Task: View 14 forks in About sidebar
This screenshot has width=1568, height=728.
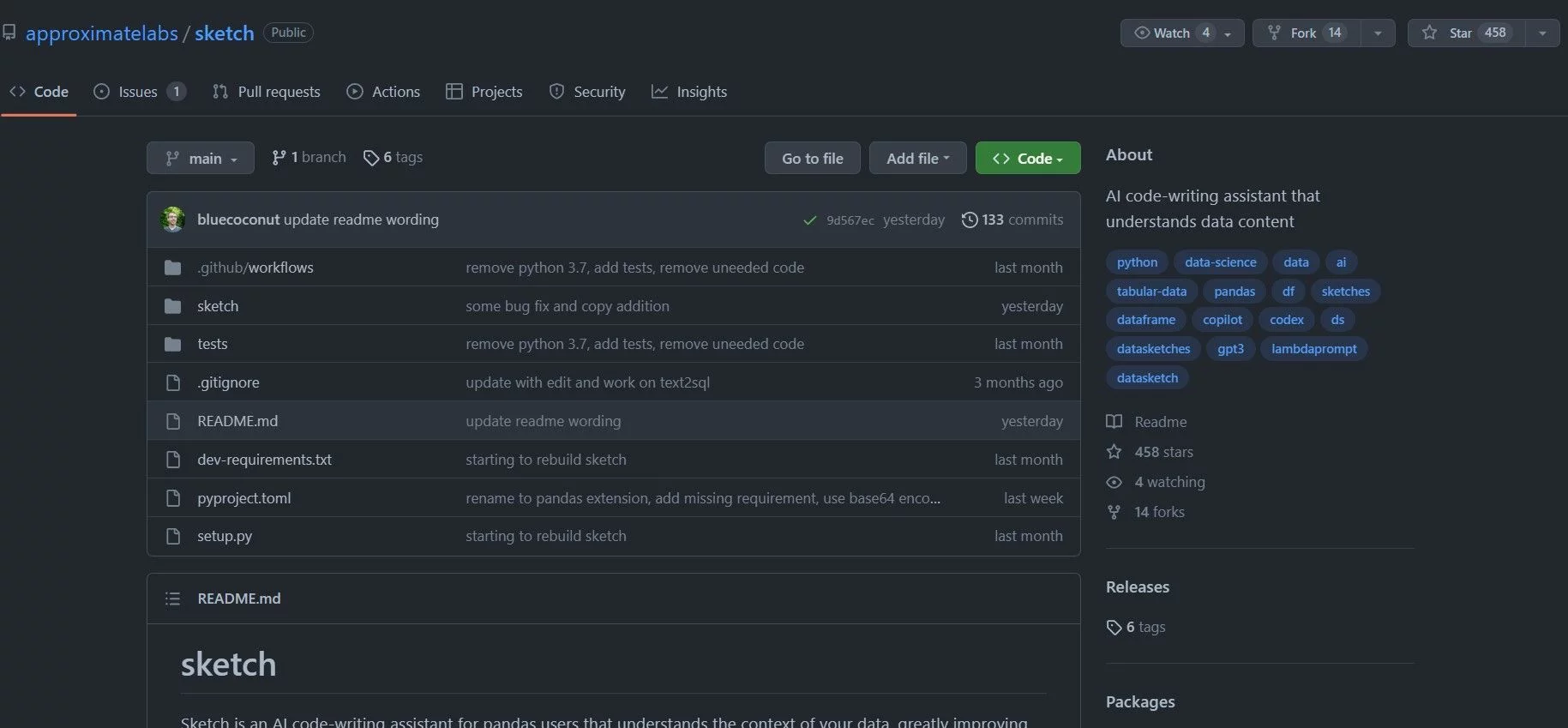Action: pos(1145,512)
